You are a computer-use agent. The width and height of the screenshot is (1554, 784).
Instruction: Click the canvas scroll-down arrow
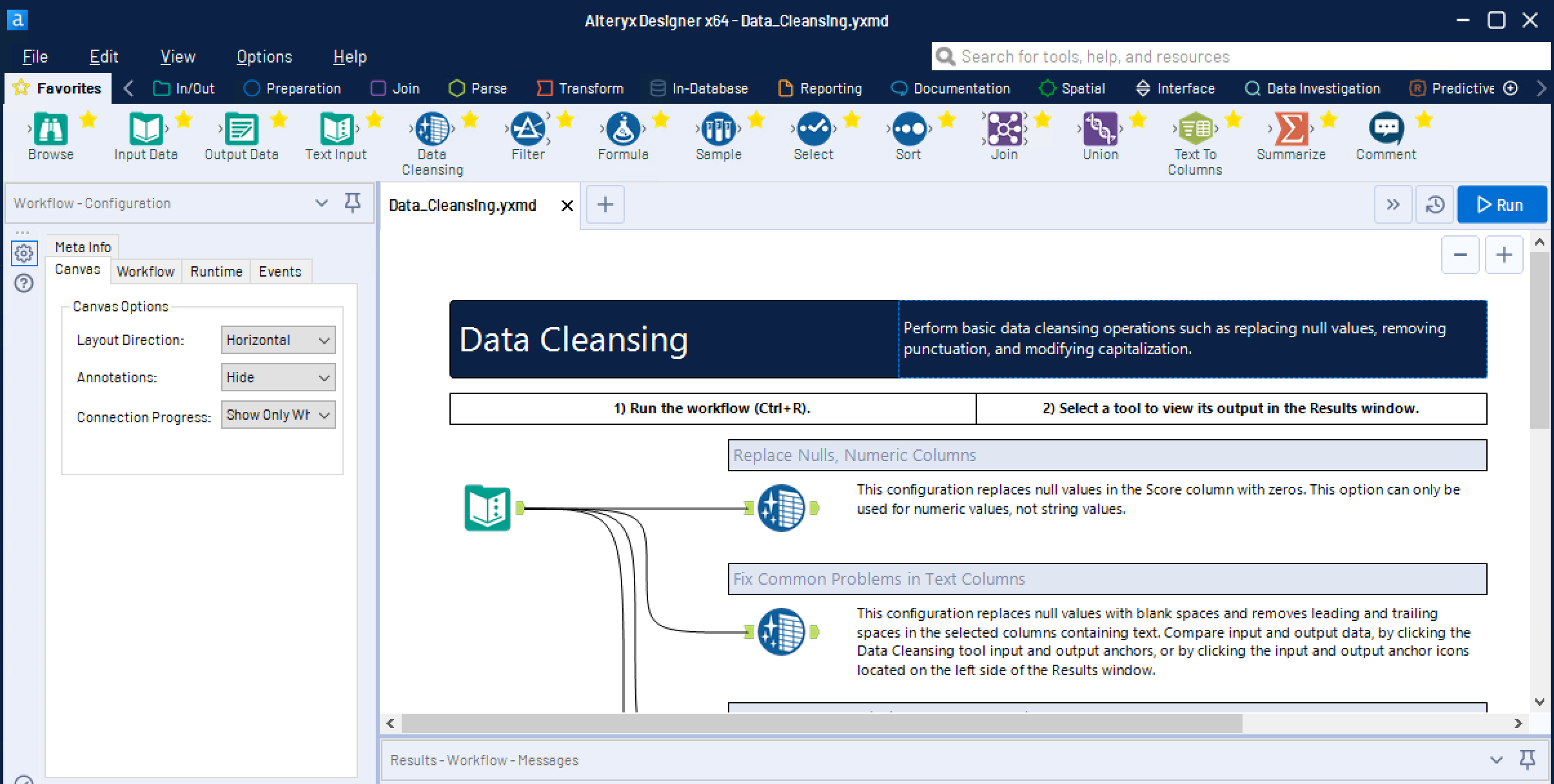pos(1540,701)
